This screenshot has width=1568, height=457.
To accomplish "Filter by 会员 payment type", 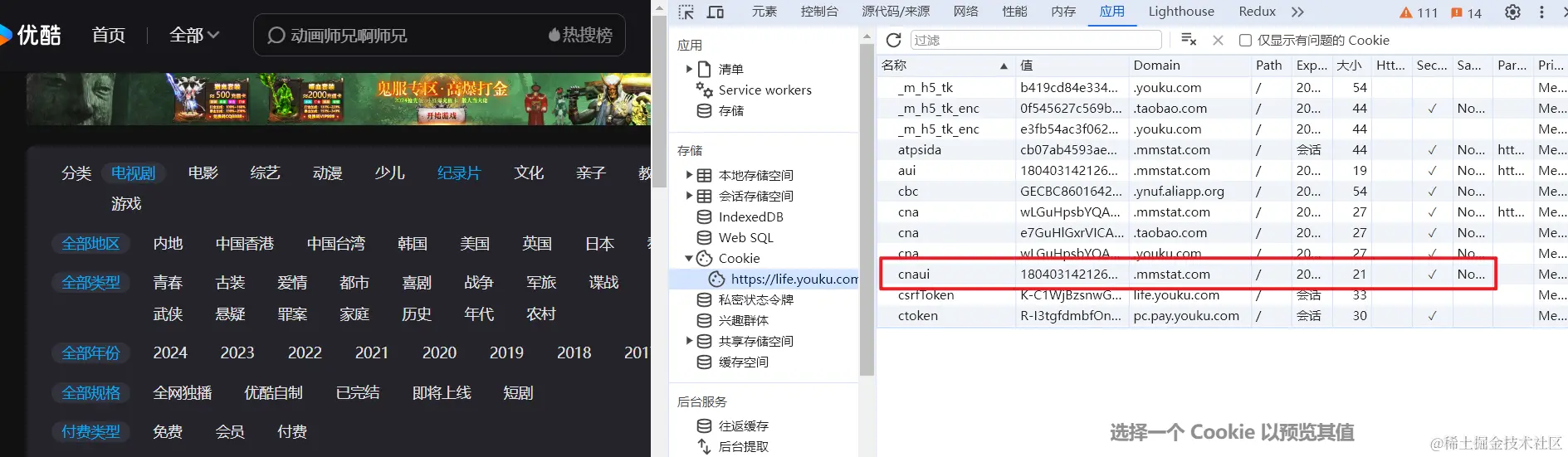I will pyautogui.click(x=230, y=432).
